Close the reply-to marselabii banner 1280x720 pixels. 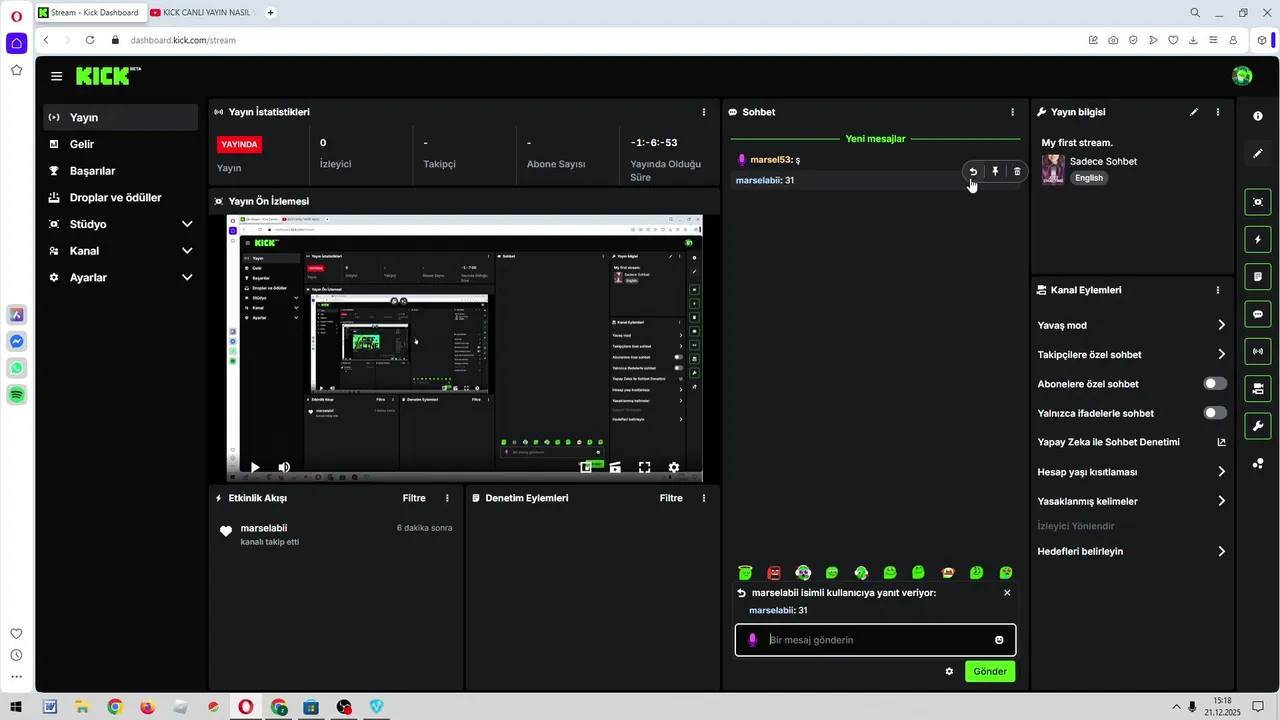point(1007,593)
